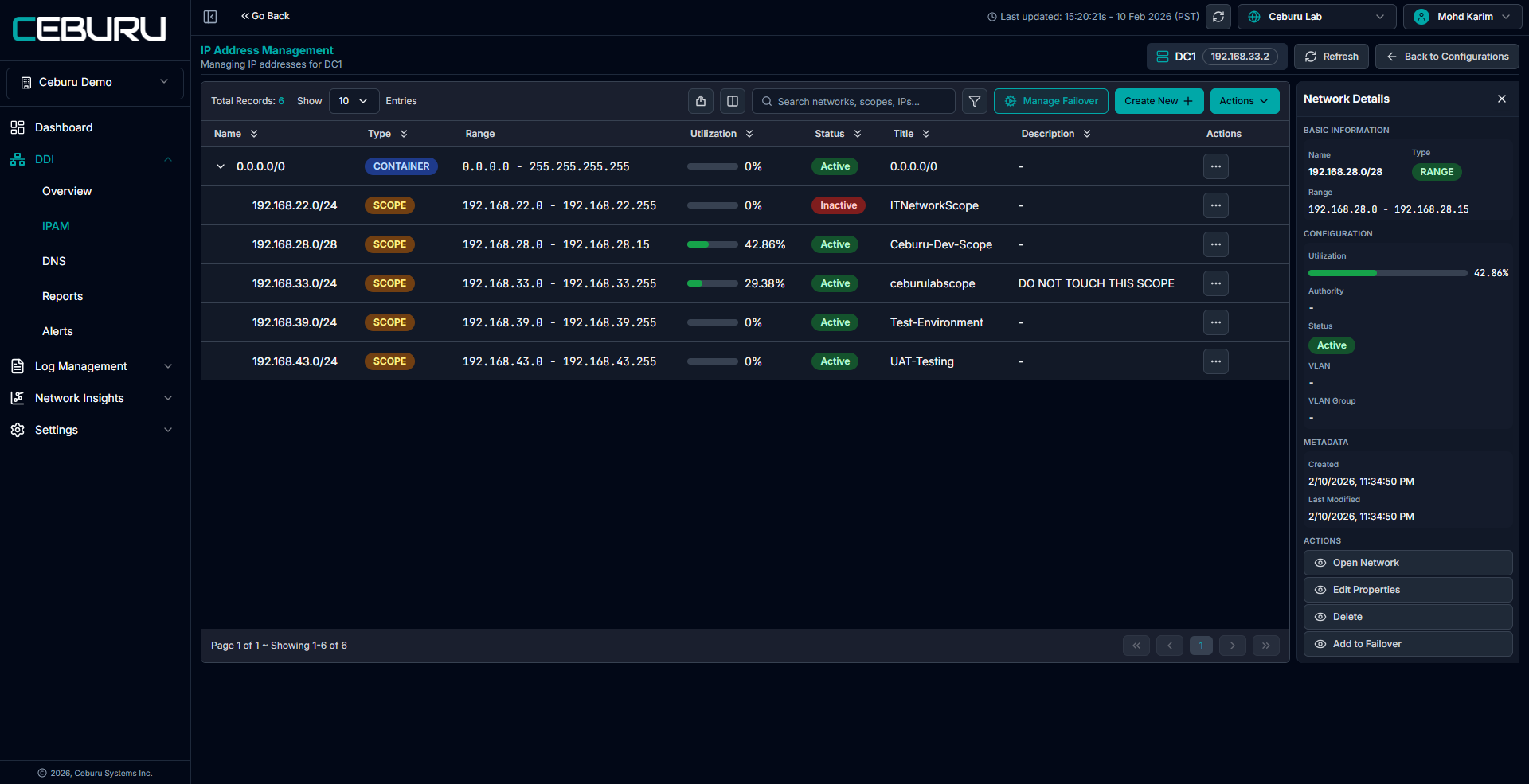Click the 42.86% utilization bar in Network Details
The height and width of the screenshot is (784, 1529).
point(1388,273)
